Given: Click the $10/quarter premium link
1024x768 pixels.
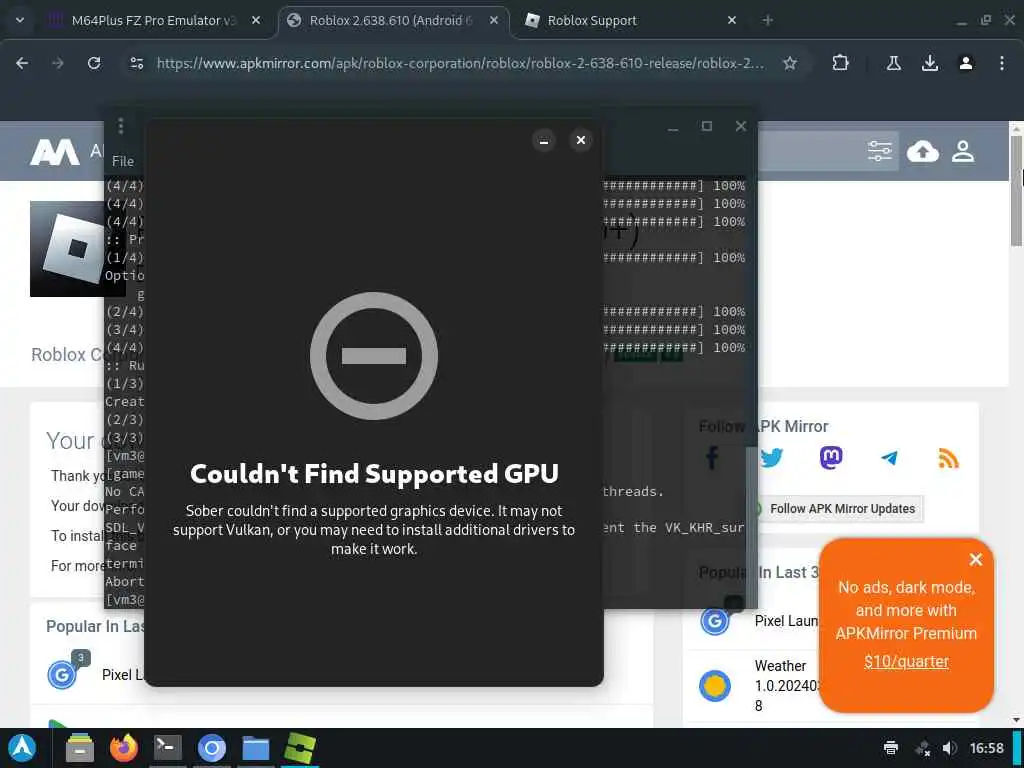Looking at the screenshot, I should [x=906, y=662].
